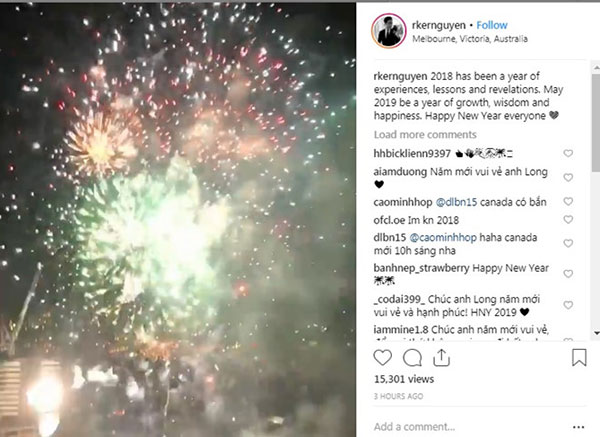
Task: Open the three-dot more options menu
Action: tap(579, 427)
